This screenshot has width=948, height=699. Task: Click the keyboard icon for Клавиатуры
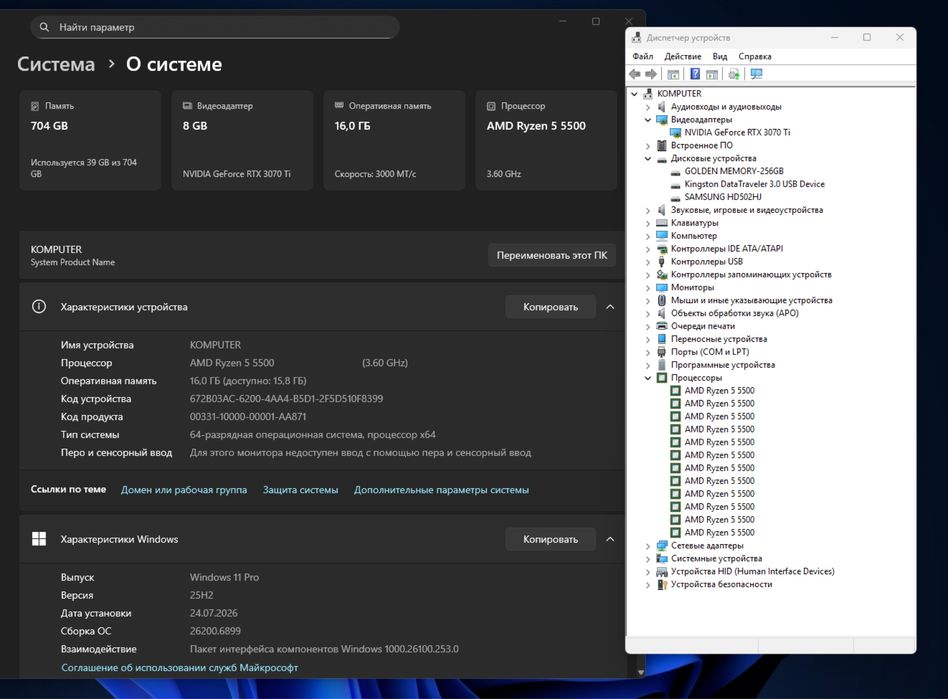pos(661,223)
